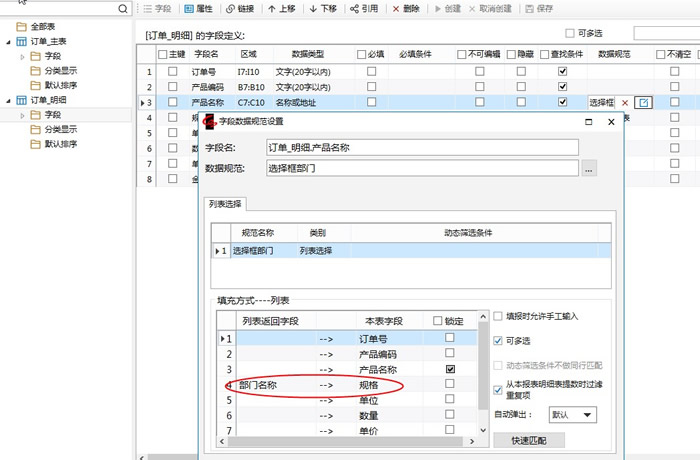Click the ... browse button beside 数据规范
The height and width of the screenshot is (460, 700).
(x=589, y=169)
